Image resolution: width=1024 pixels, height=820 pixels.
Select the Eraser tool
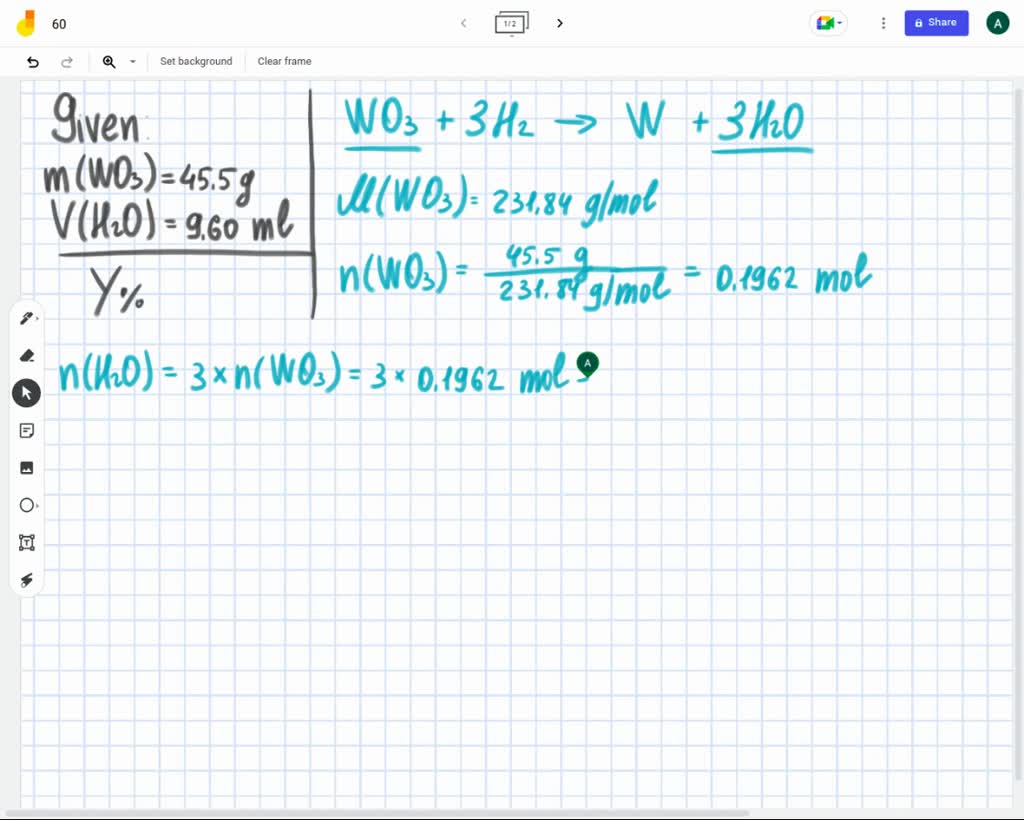click(x=27, y=355)
